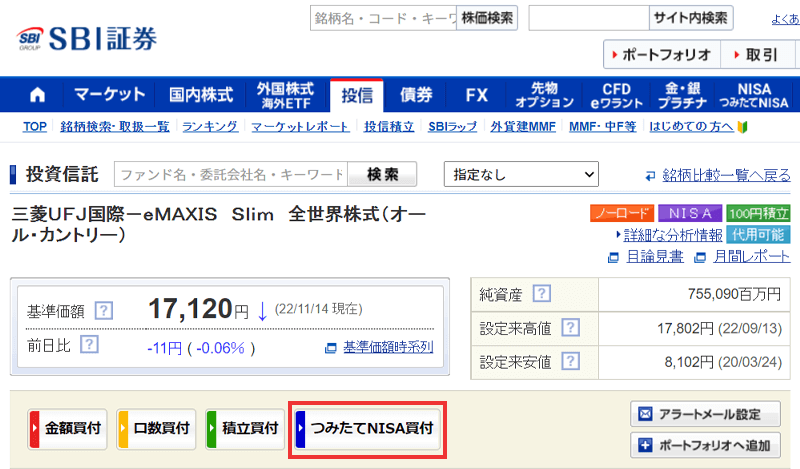Viewport: 800px width, 469px height.
Task: Click the サイト内検索 button
Action: (691, 18)
